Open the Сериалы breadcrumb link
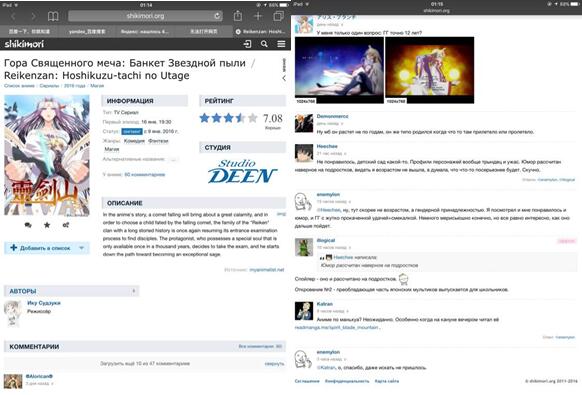The width and height of the screenshot is (582, 395). tap(49, 86)
